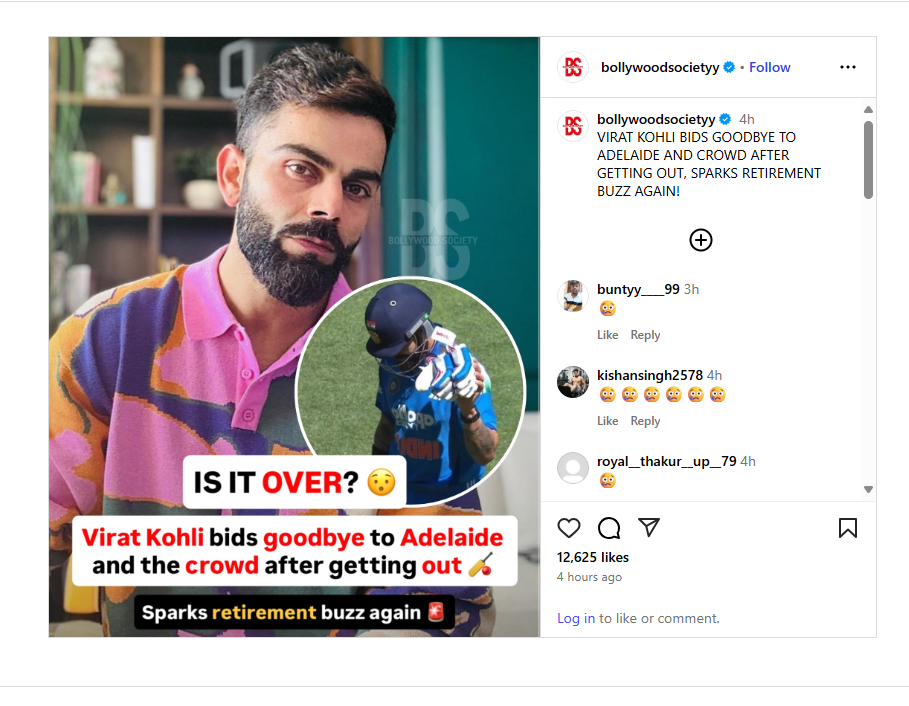Viewport: 909px width, 706px height.
Task: Open the comment bubble icon
Action: point(609,527)
